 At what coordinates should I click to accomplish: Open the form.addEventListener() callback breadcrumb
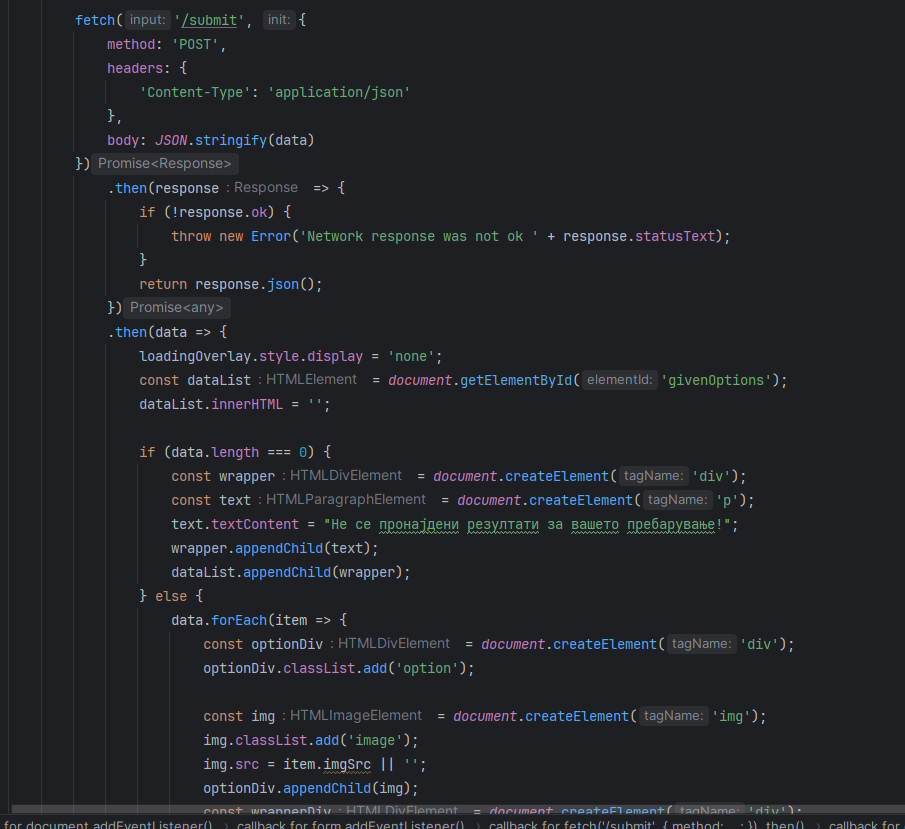[x=351, y=823]
